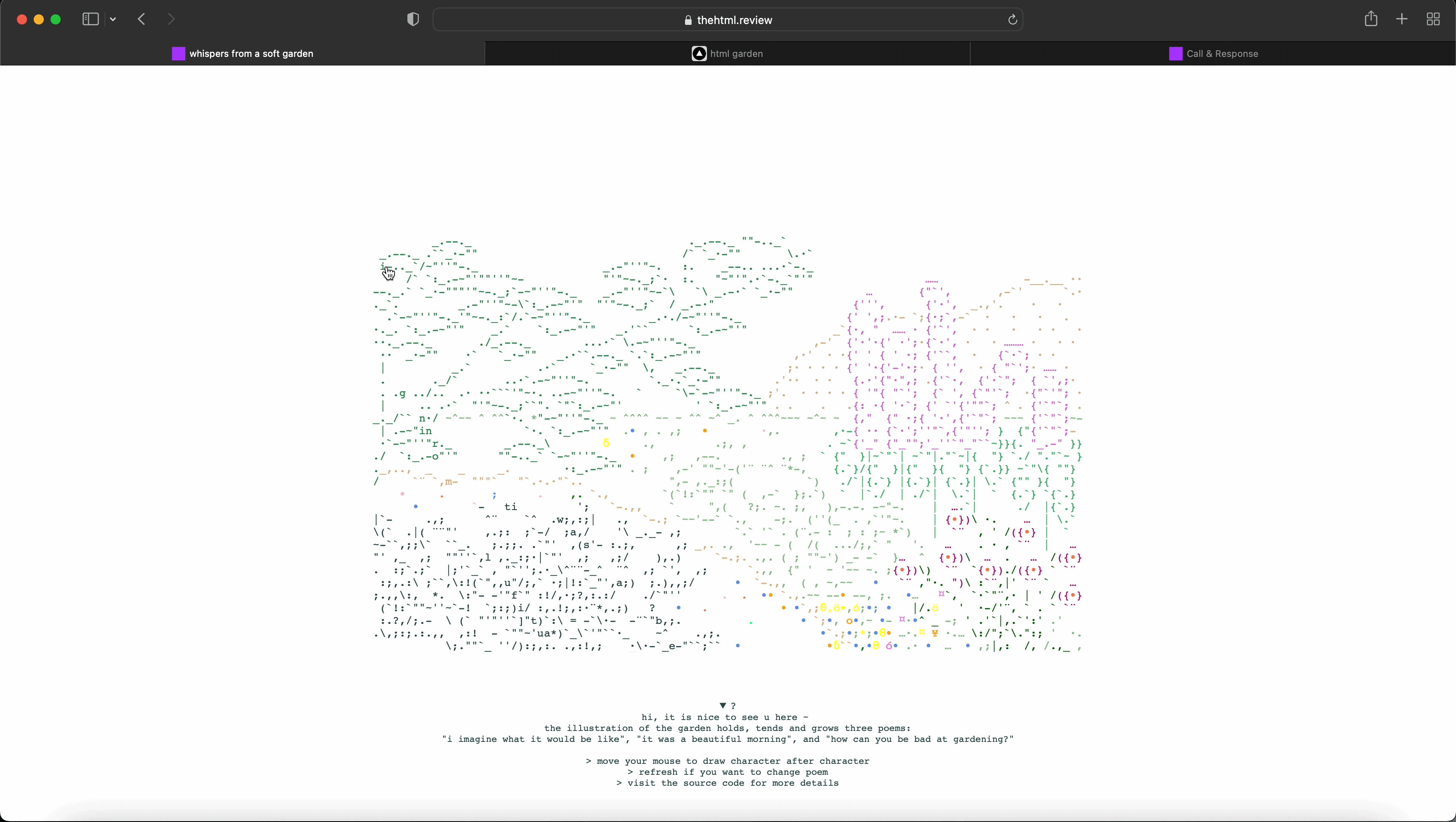
Task: Open the sidebar options dropdown chevron
Action: point(114,20)
